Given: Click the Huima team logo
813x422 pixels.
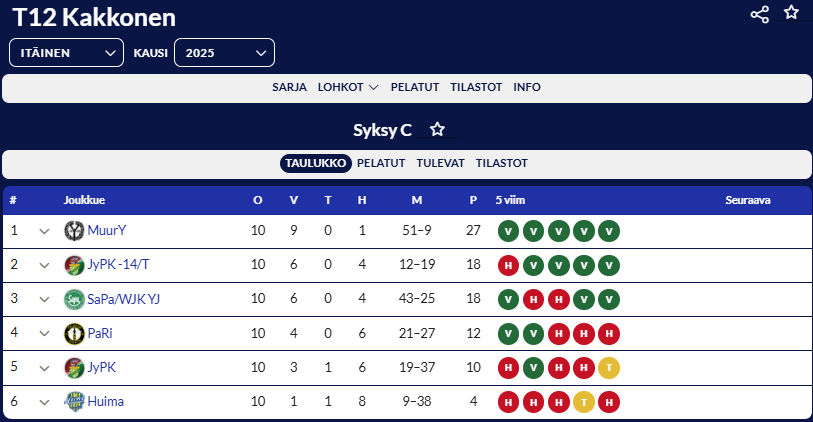Looking at the screenshot, I should coord(73,401).
